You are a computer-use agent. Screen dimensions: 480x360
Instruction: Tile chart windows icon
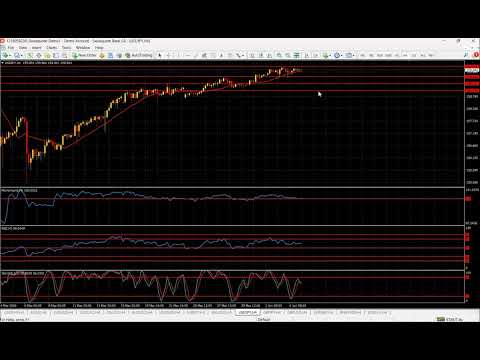(297, 55)
